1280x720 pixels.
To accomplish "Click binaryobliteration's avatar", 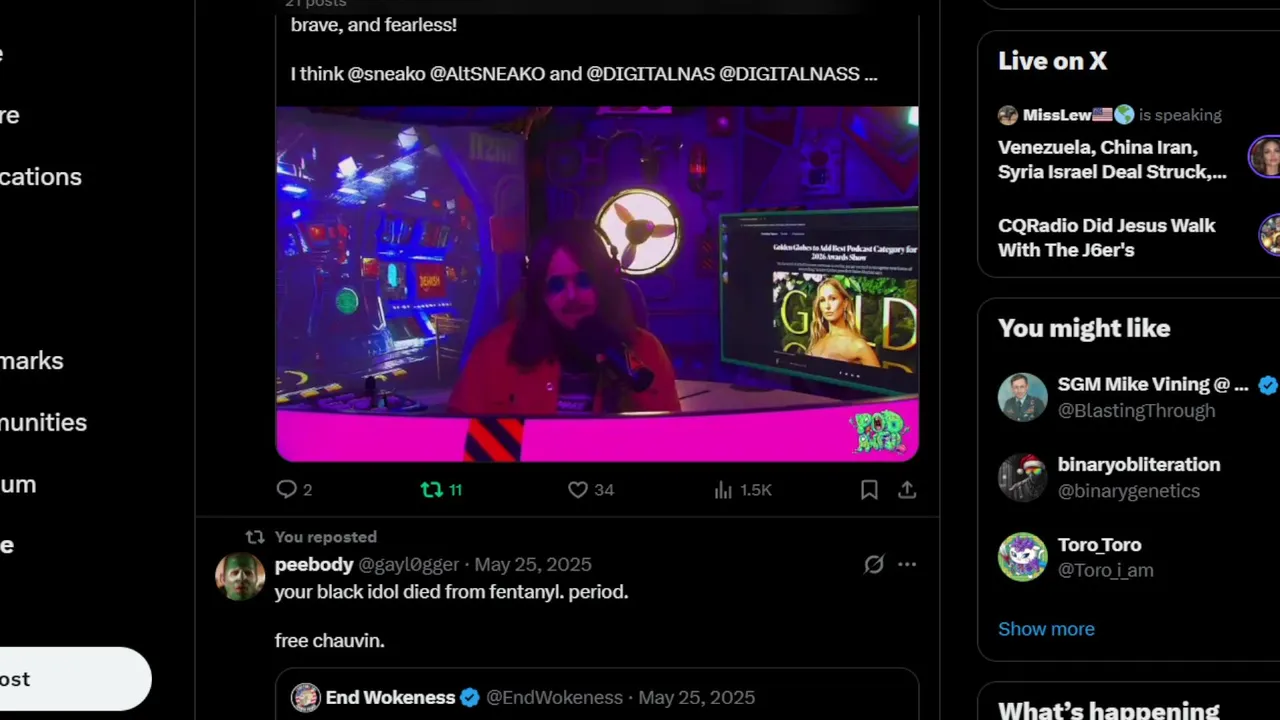I will (1022, 477).
